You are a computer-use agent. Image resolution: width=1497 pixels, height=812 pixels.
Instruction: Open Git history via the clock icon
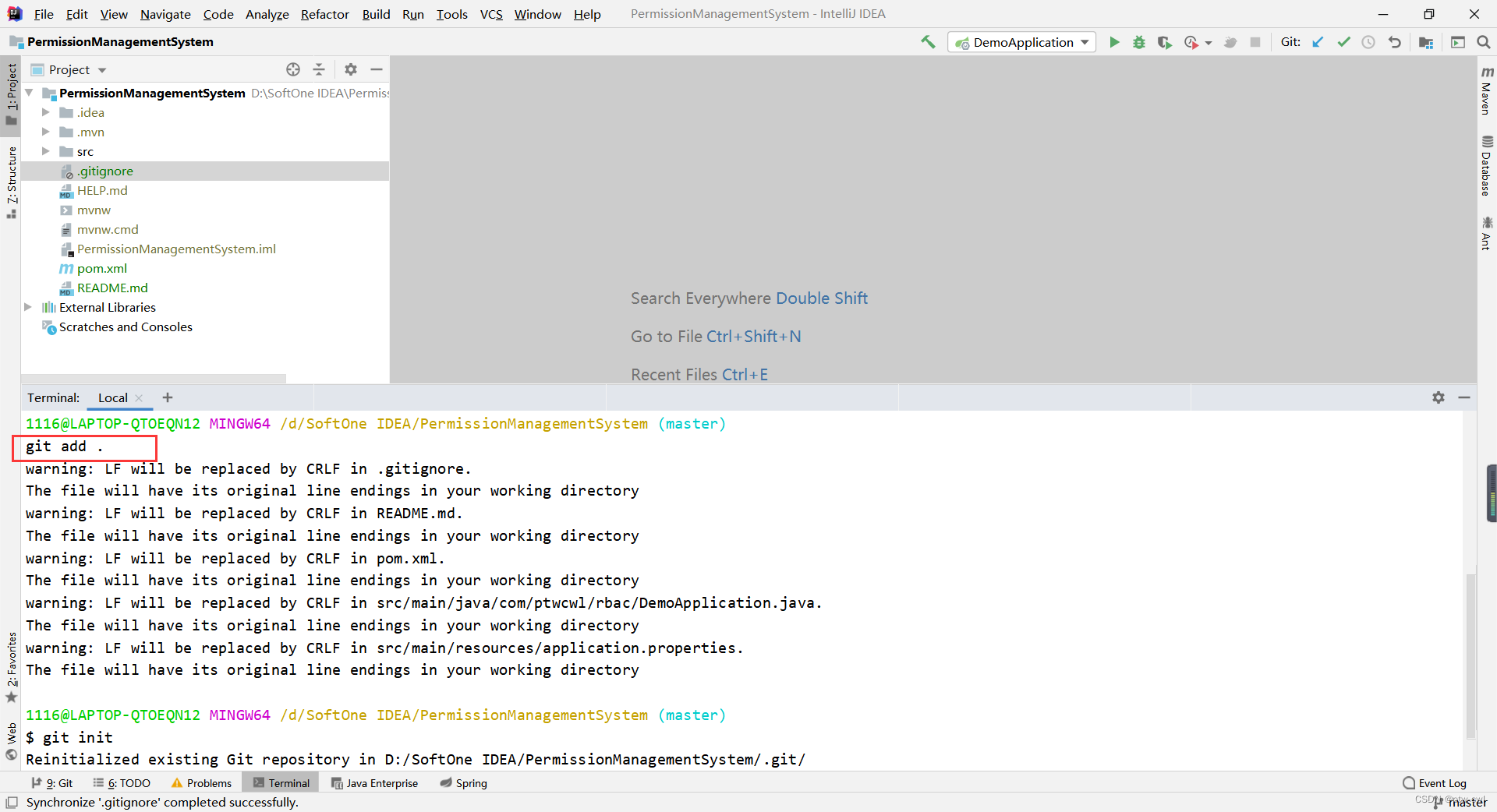click(1368, 42)
